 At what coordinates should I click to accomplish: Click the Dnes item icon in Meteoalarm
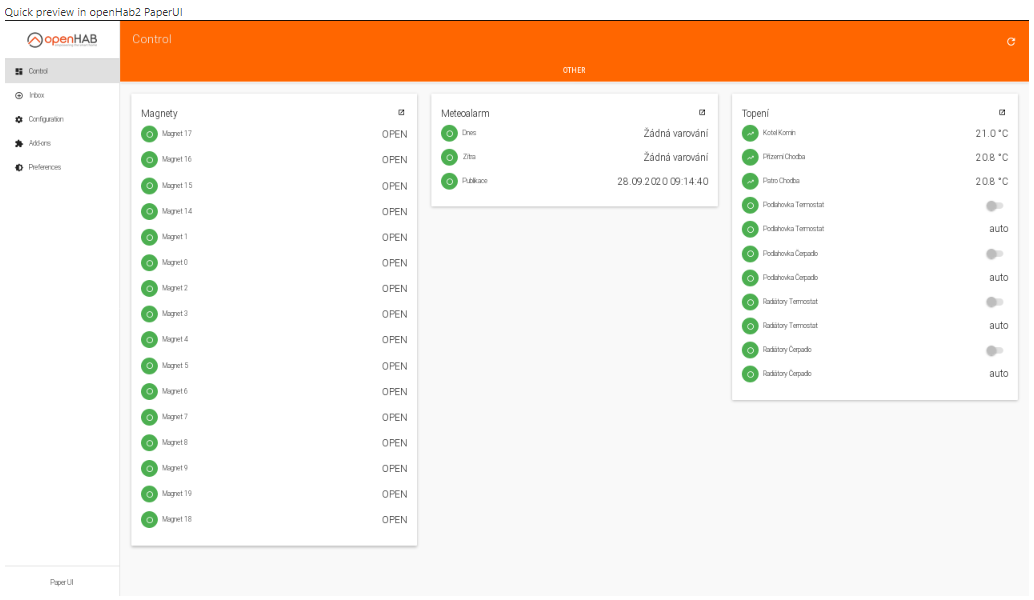click(x=449, y=133)
